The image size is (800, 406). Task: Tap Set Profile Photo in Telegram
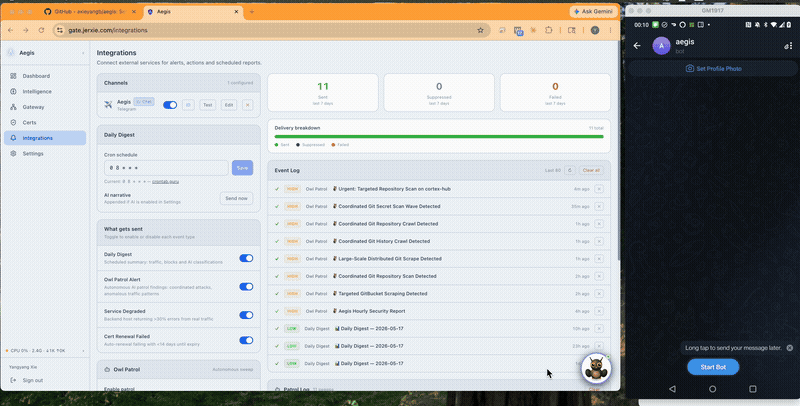pos(713,68)
